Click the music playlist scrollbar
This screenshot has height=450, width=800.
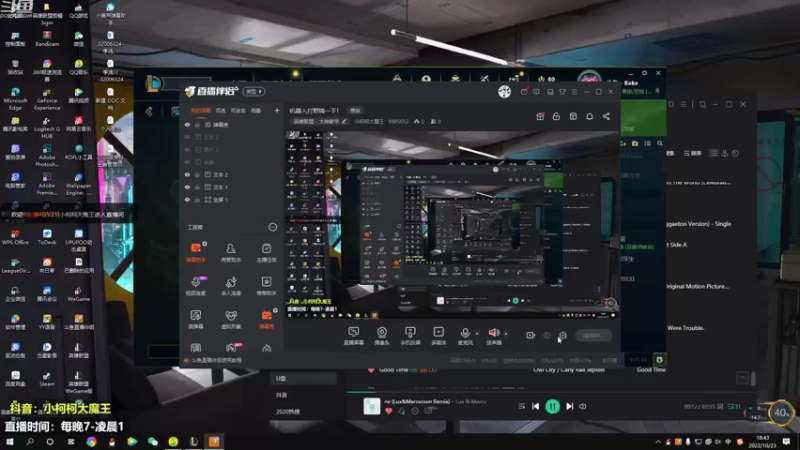pos(753,378)
